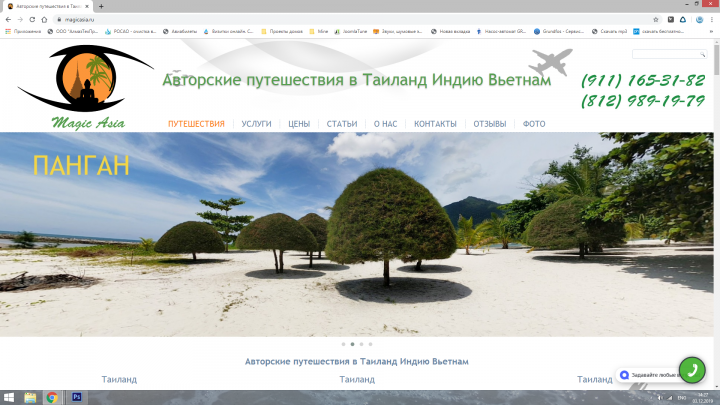Open the Grundfos - Сервис bookmark

[559, 32]
